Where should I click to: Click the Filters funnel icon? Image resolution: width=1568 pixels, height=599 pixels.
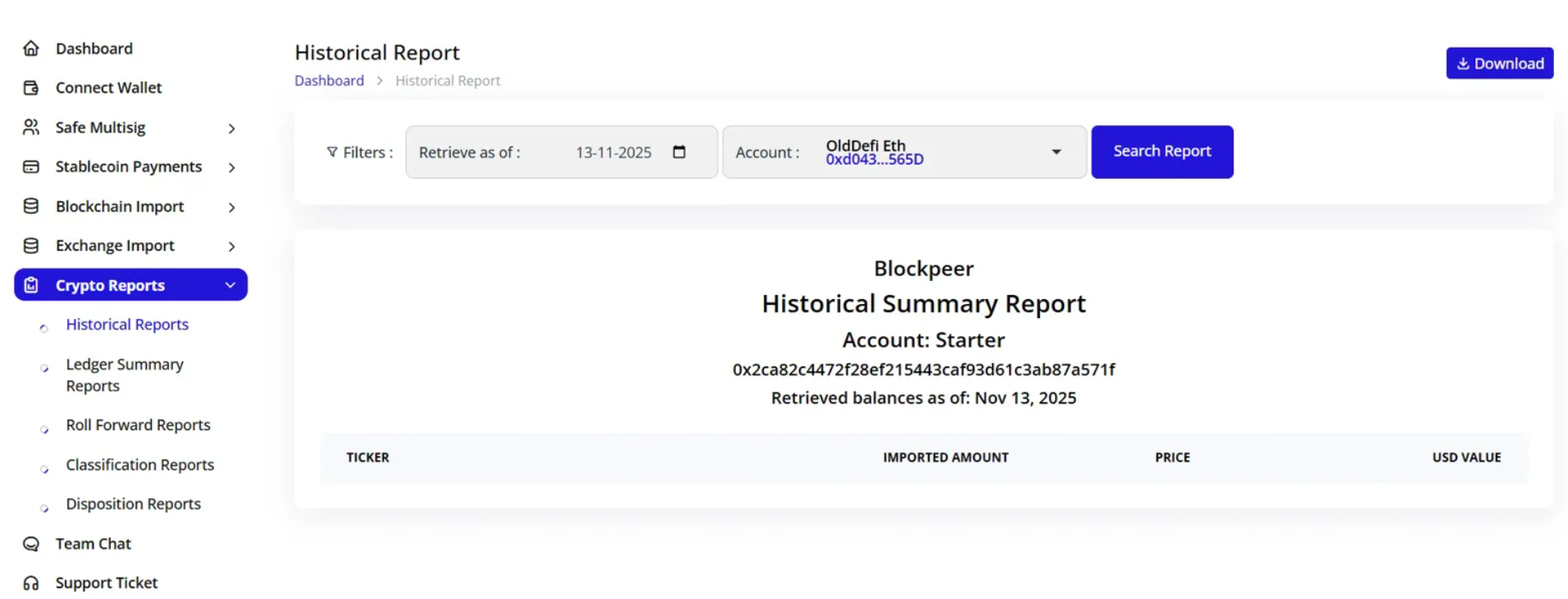click(332, 152)
